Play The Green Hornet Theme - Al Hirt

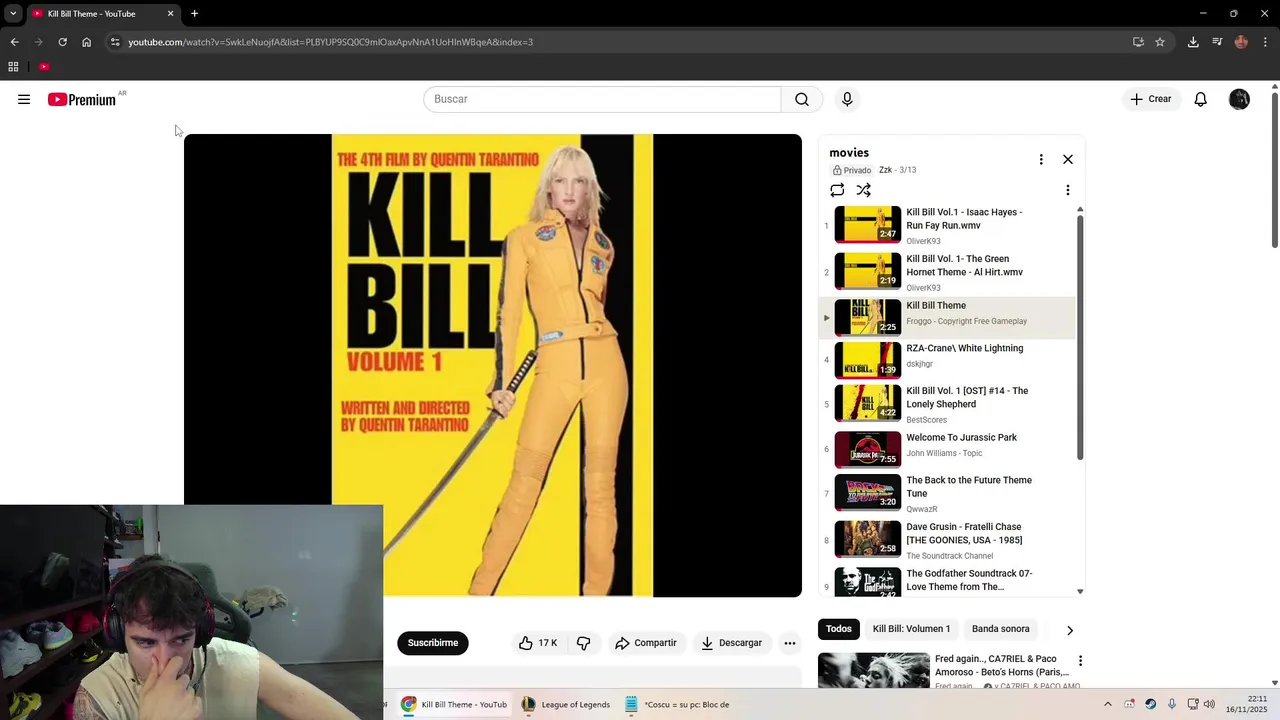click(947, 272)
